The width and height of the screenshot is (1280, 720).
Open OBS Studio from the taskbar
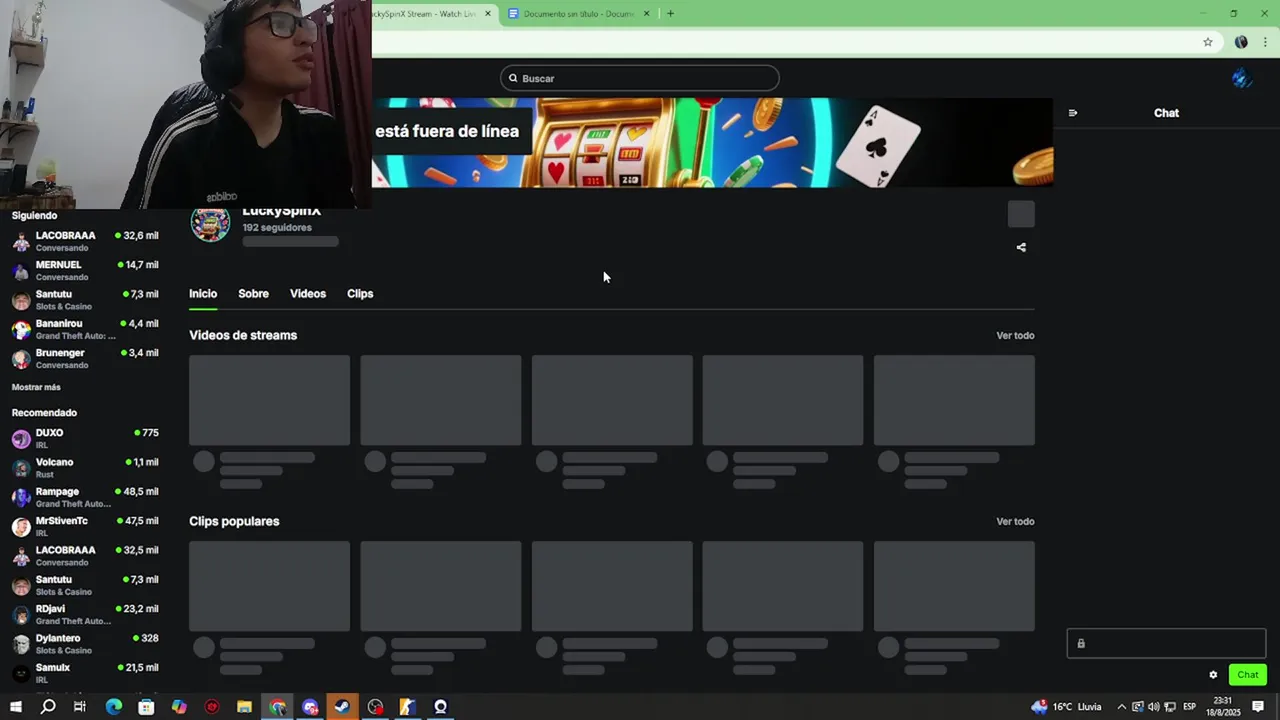(x=375, y=707)
